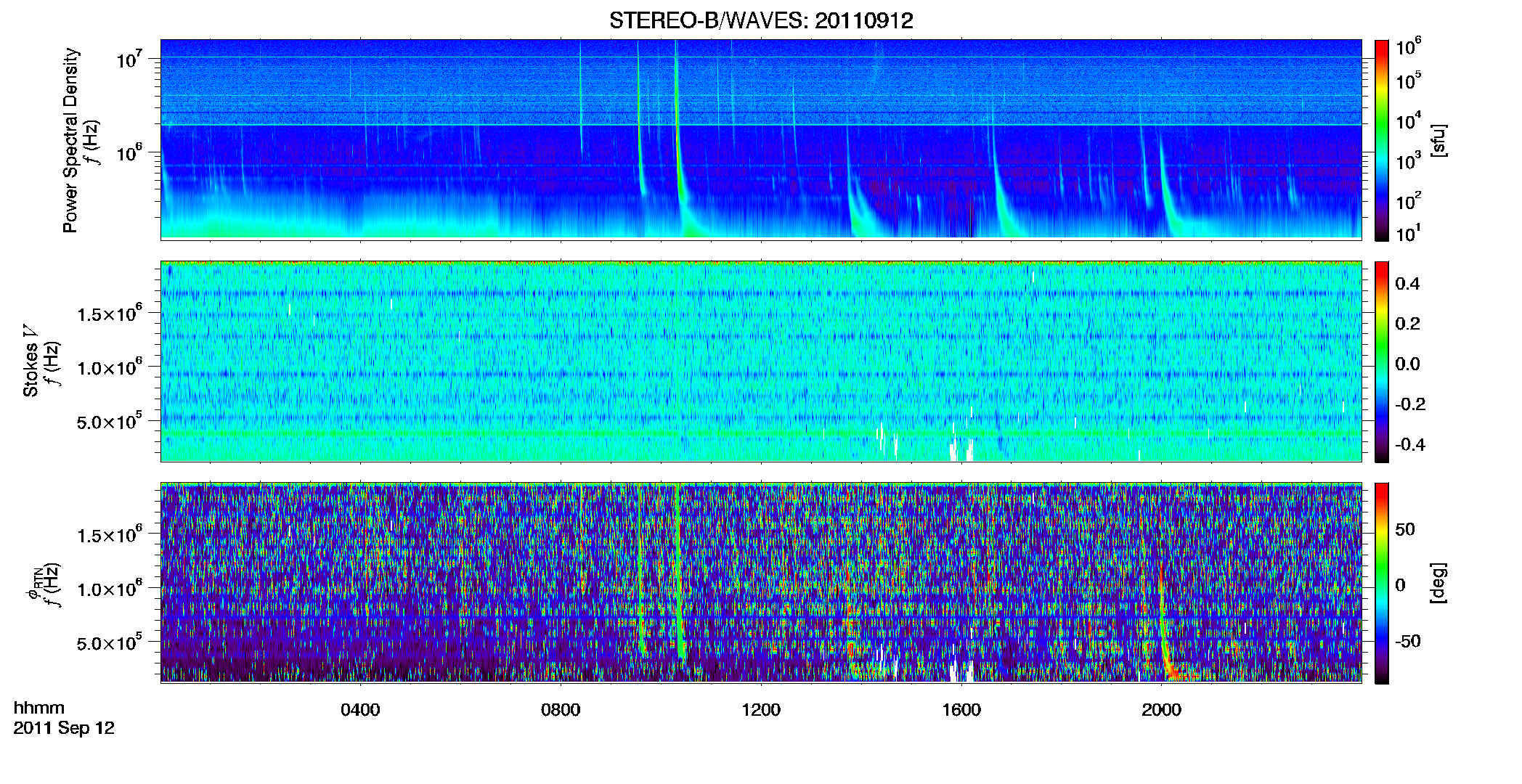
Task: Click the 10^3 label on the sfu color bar
Action: click(x=1409, y=160)
